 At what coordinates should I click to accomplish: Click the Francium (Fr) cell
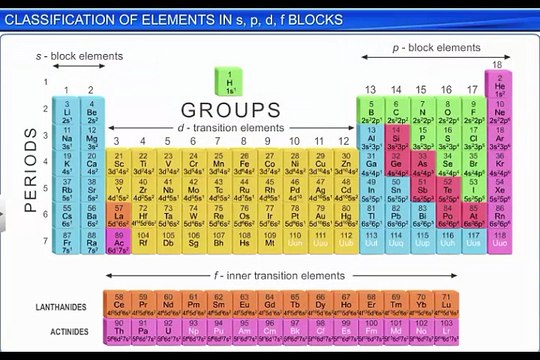[x=66, y=242]
